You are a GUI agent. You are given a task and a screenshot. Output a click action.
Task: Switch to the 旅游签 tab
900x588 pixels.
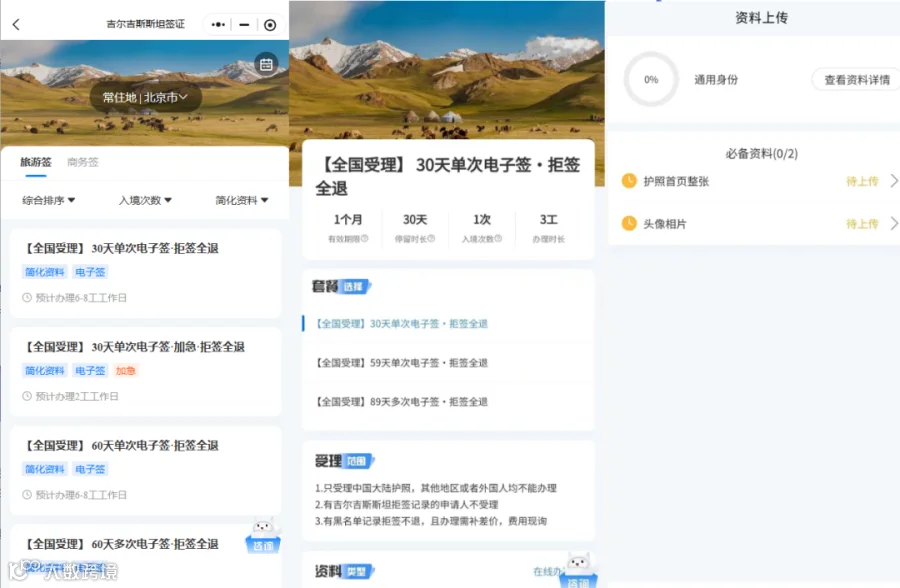tap(36, 163)
